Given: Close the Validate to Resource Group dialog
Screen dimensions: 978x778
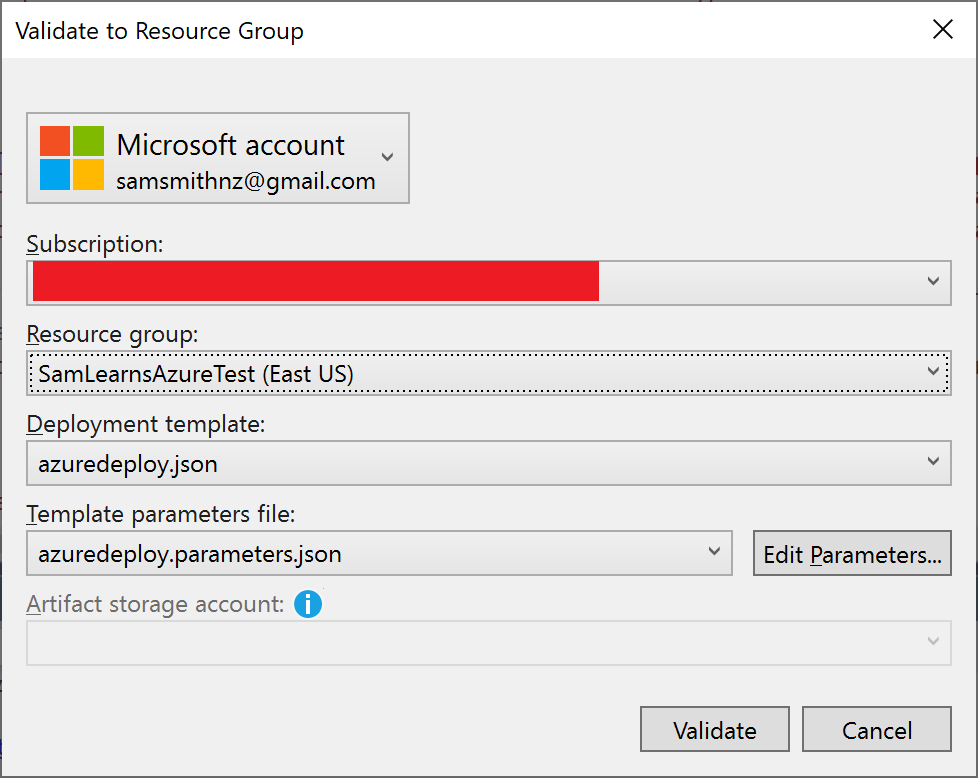Looking at the screenshot, I should [942, 30].
